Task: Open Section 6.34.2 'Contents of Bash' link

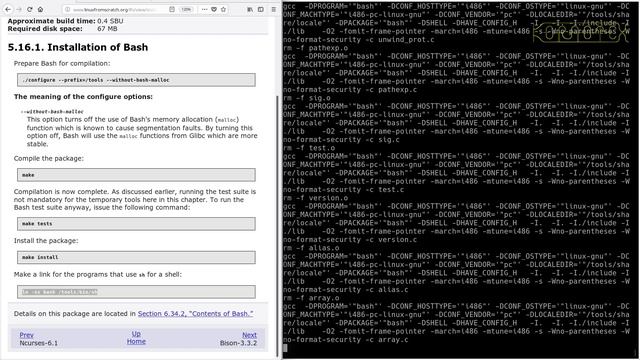Action: pos(196,313)
